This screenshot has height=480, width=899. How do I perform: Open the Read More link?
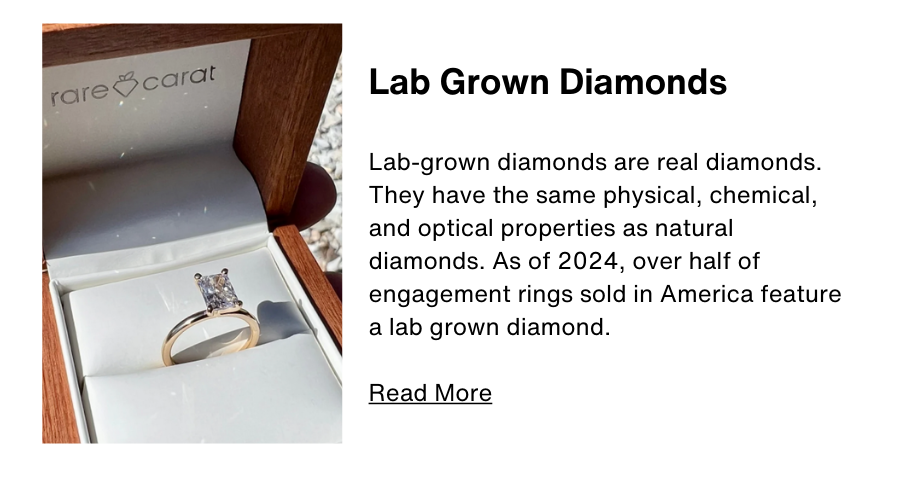430,393
